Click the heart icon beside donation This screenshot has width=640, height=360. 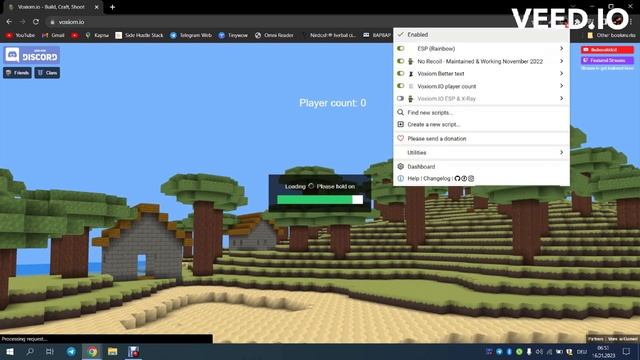click(400, 138)
